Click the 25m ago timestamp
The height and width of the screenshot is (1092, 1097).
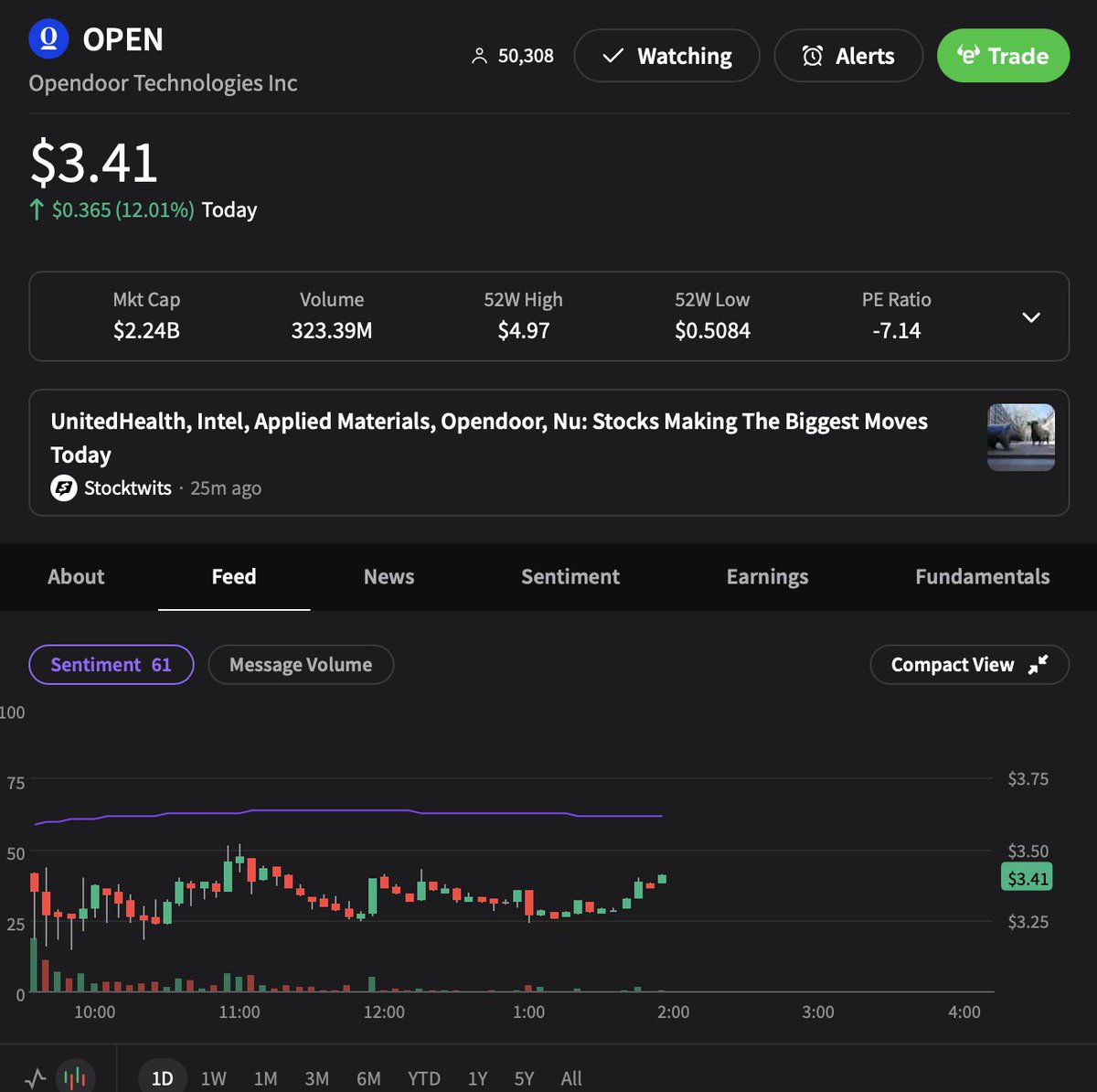click(226, 488)
